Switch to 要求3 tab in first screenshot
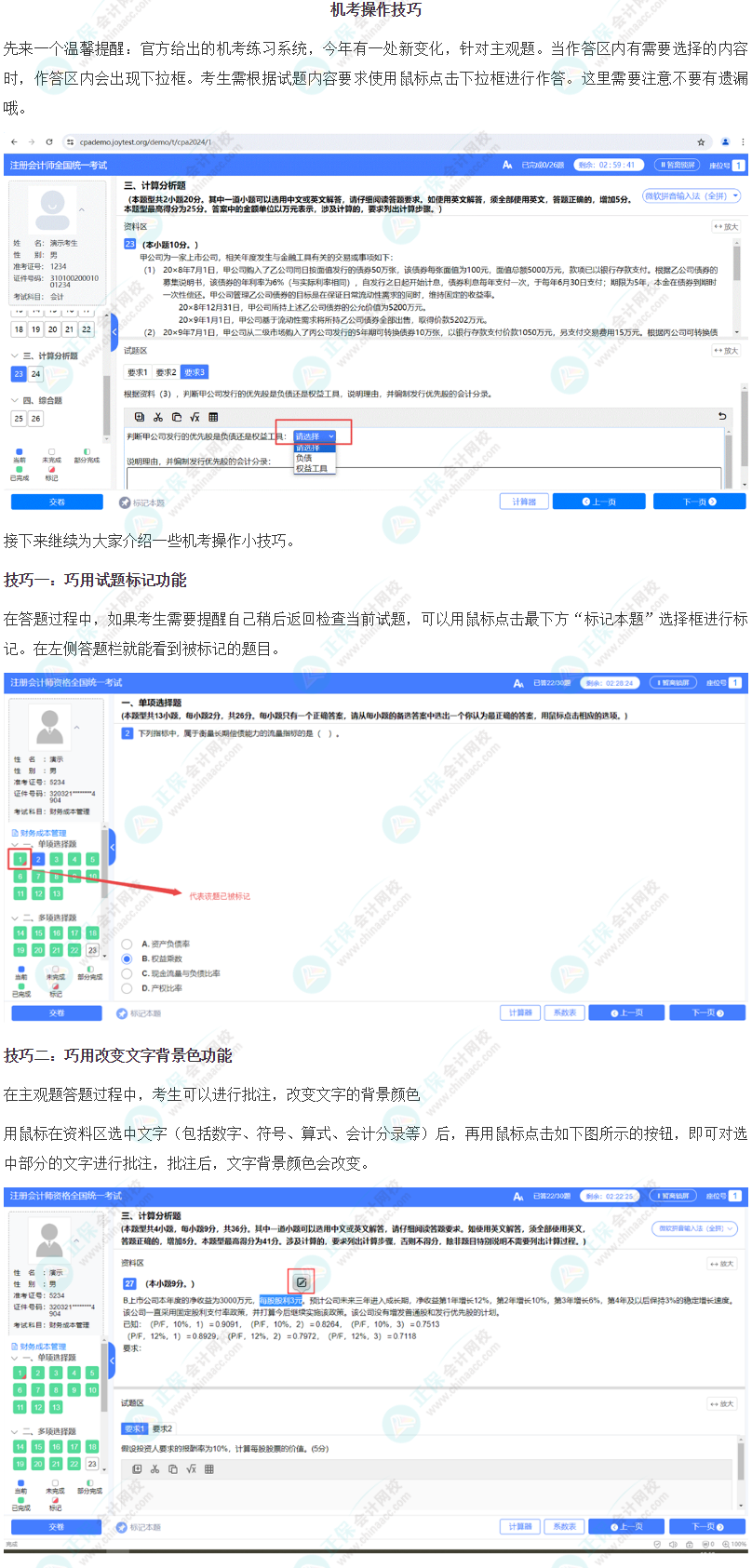Viewport: 752px width, 1568px height. pos(195,372)
